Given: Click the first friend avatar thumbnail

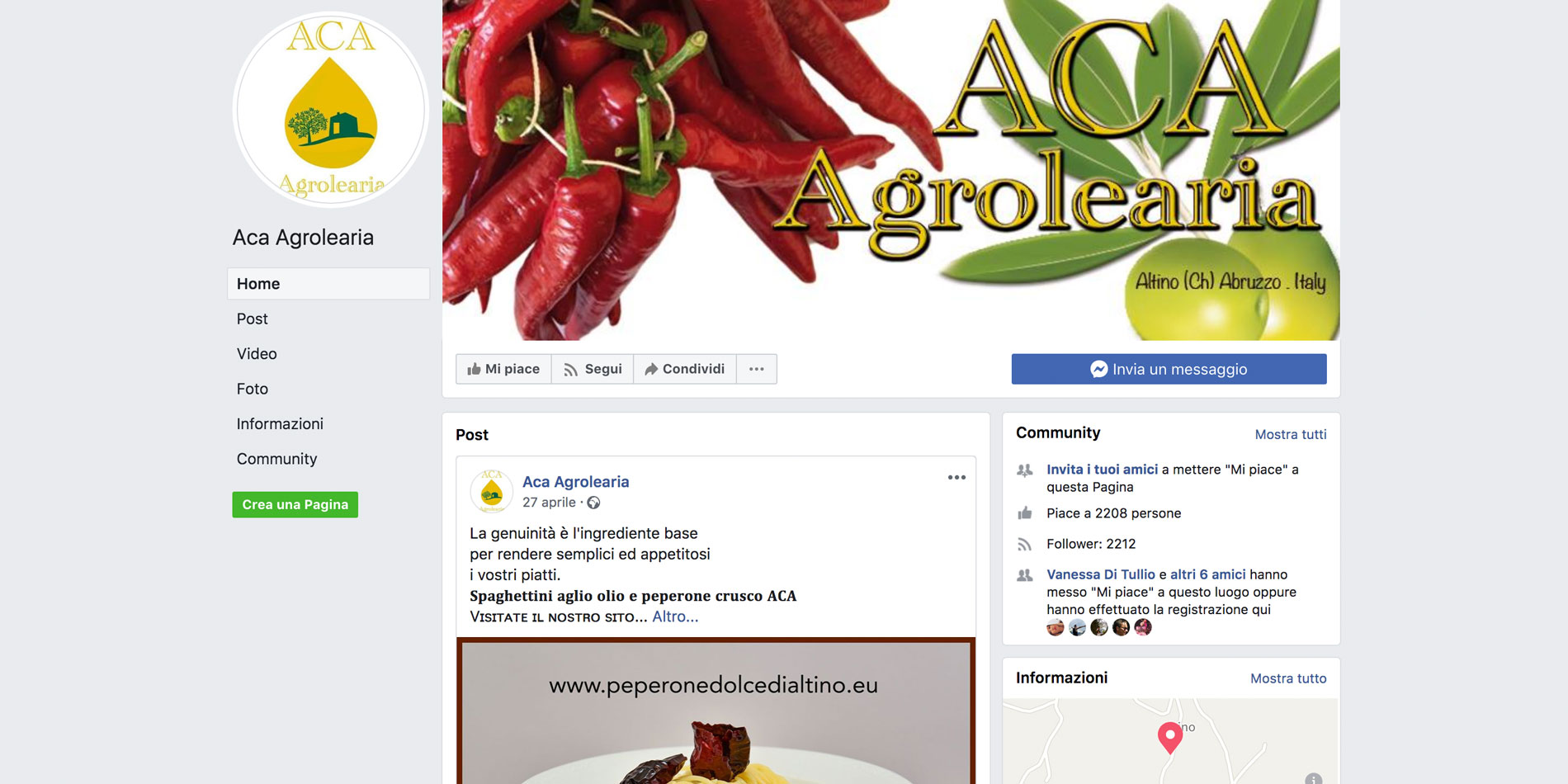Looking at the screenshot, I should click(1056, 627).
